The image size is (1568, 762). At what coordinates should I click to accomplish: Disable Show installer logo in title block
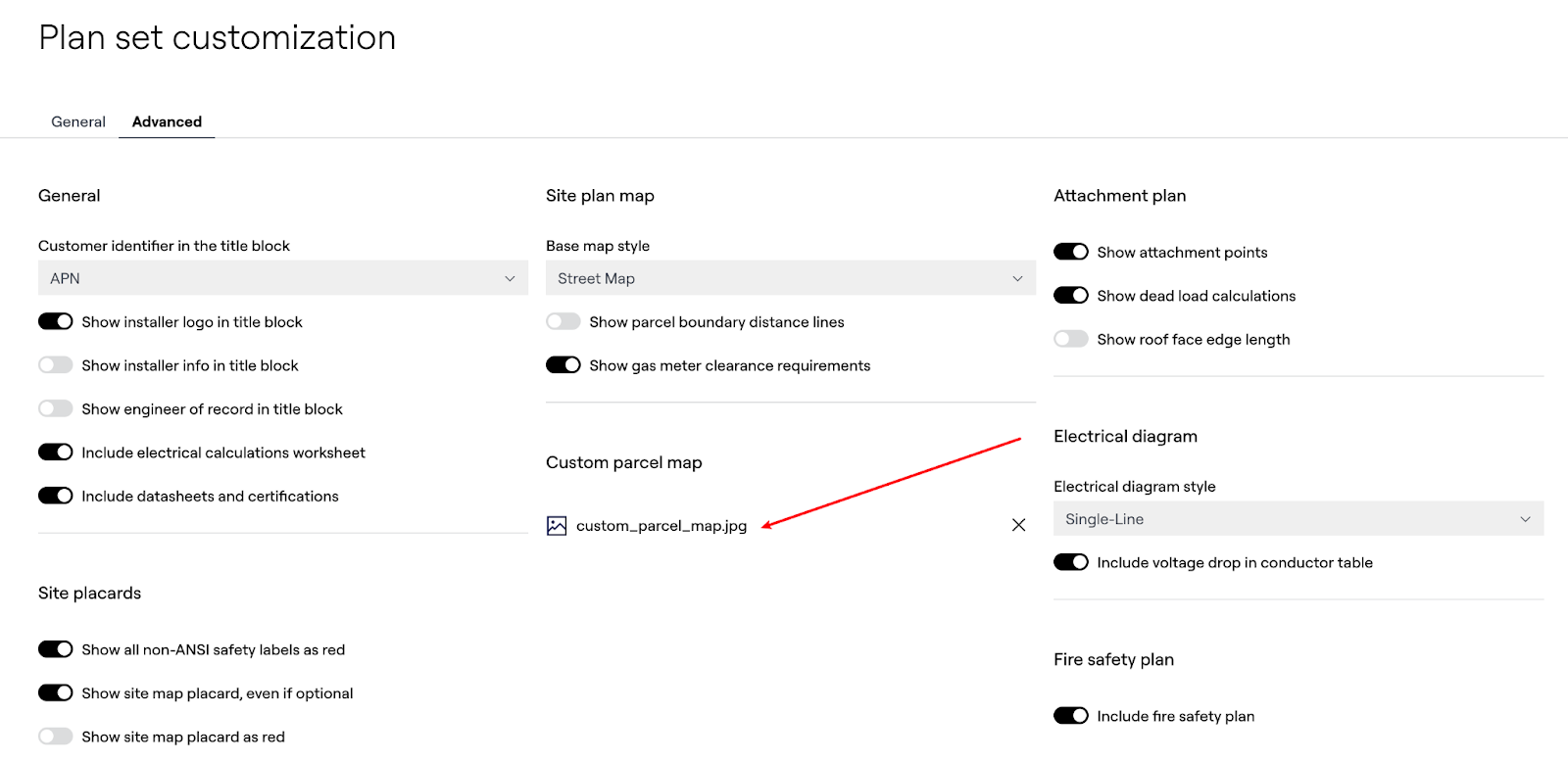[x=56, y=321]
